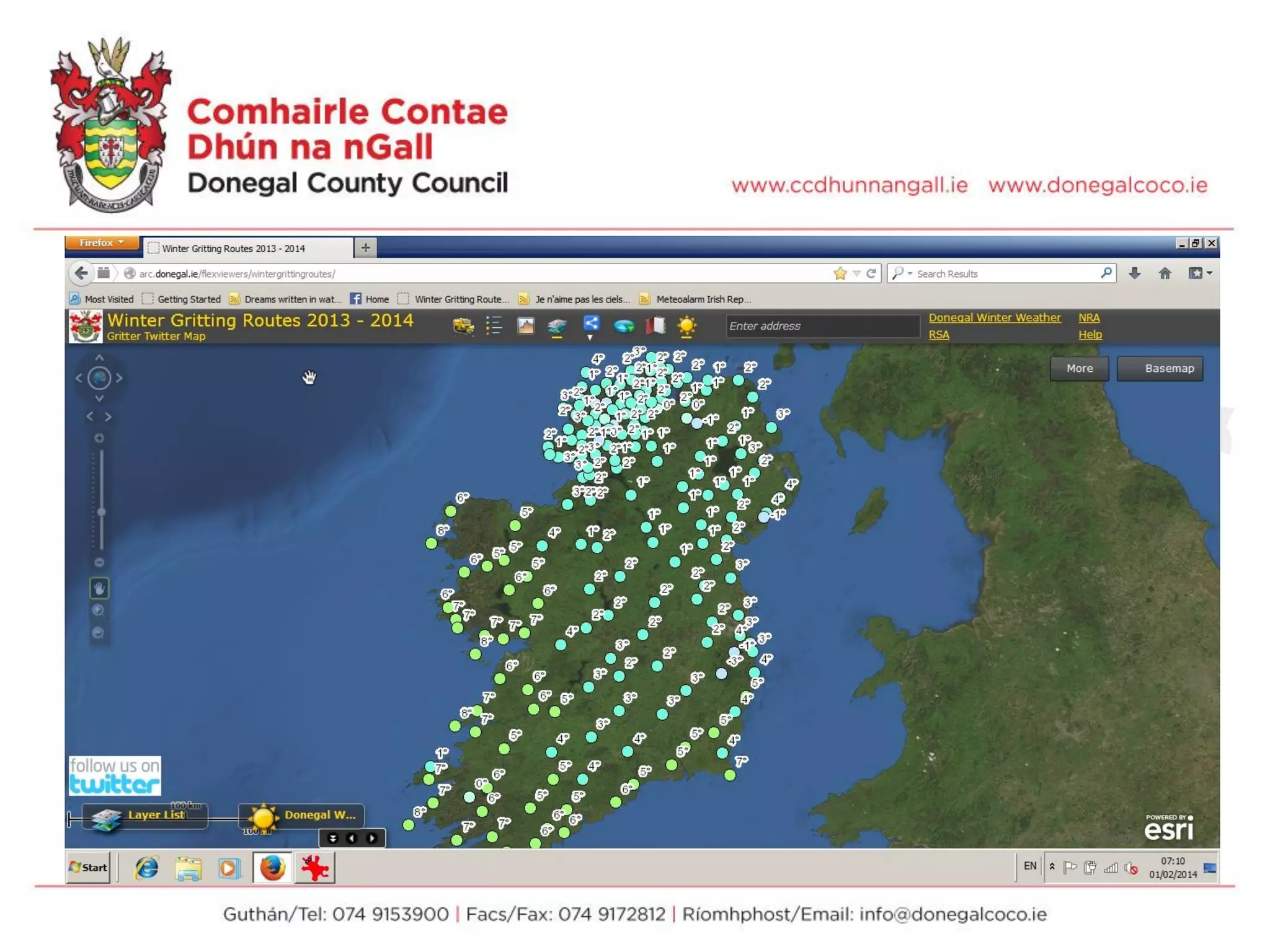Expand the More map options

[1079, 368]
